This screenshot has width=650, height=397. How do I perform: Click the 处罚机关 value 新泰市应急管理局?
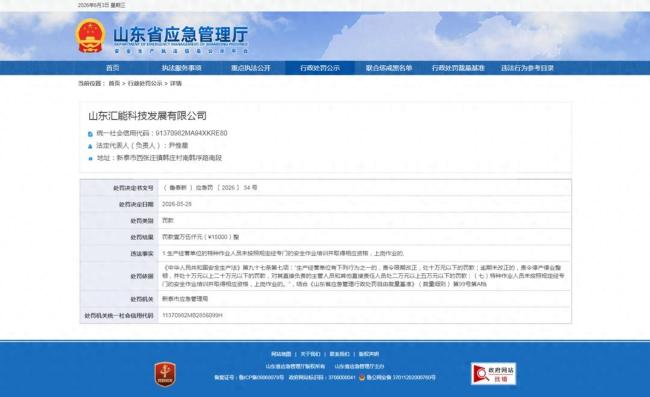[185, 299]
